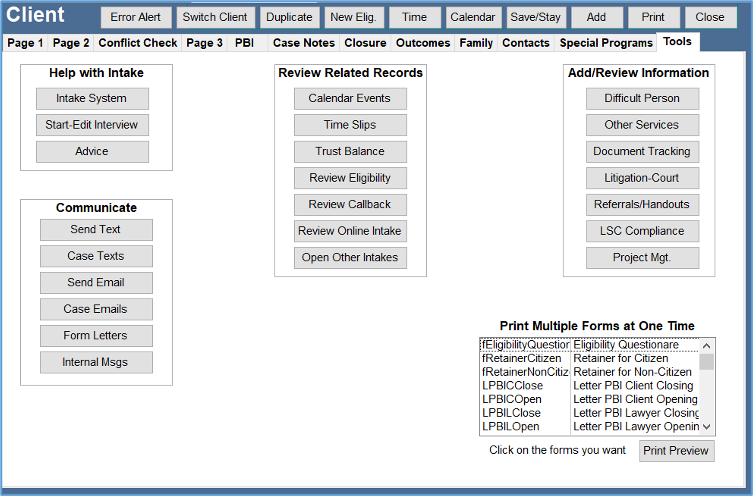Click the Save/Stay button
The height and width of the screenshot is (497, 754).
tap(535, 17)
